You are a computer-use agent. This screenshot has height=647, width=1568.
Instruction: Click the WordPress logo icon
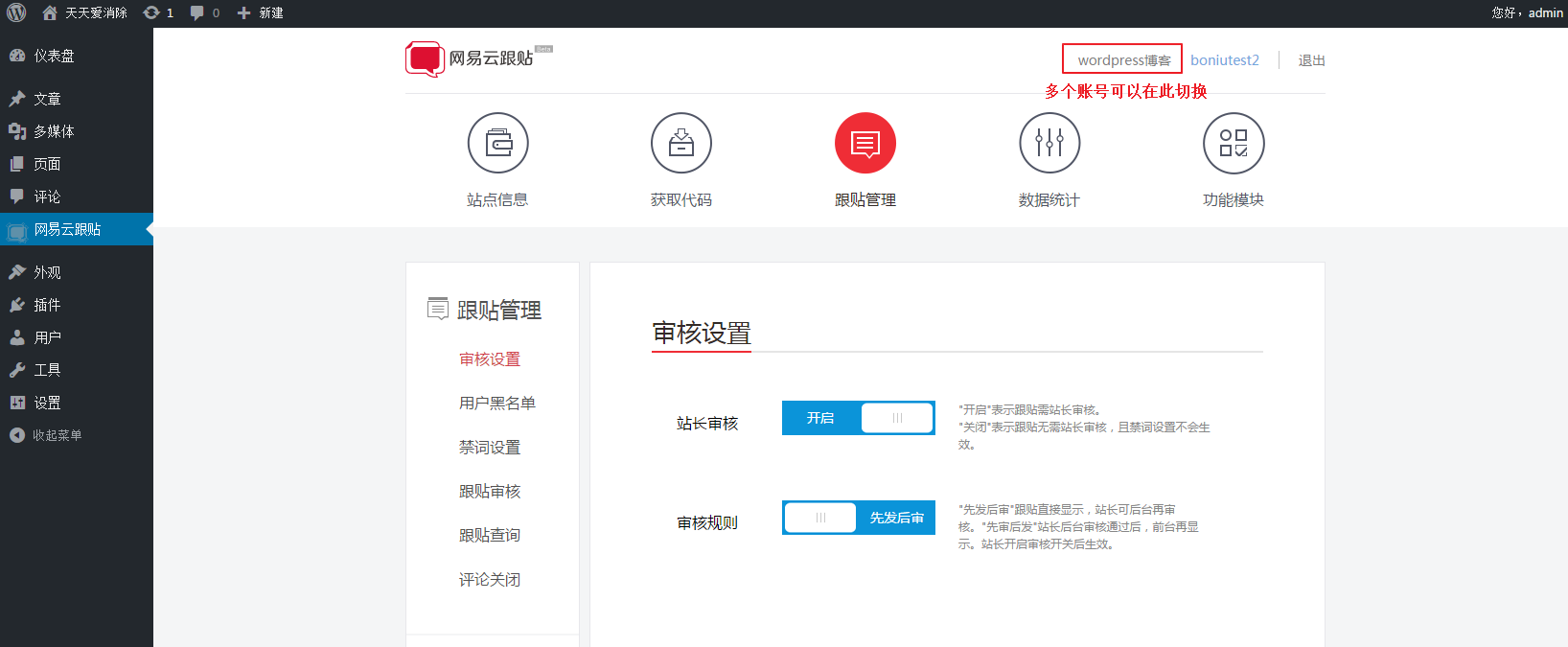click(16, 12)
